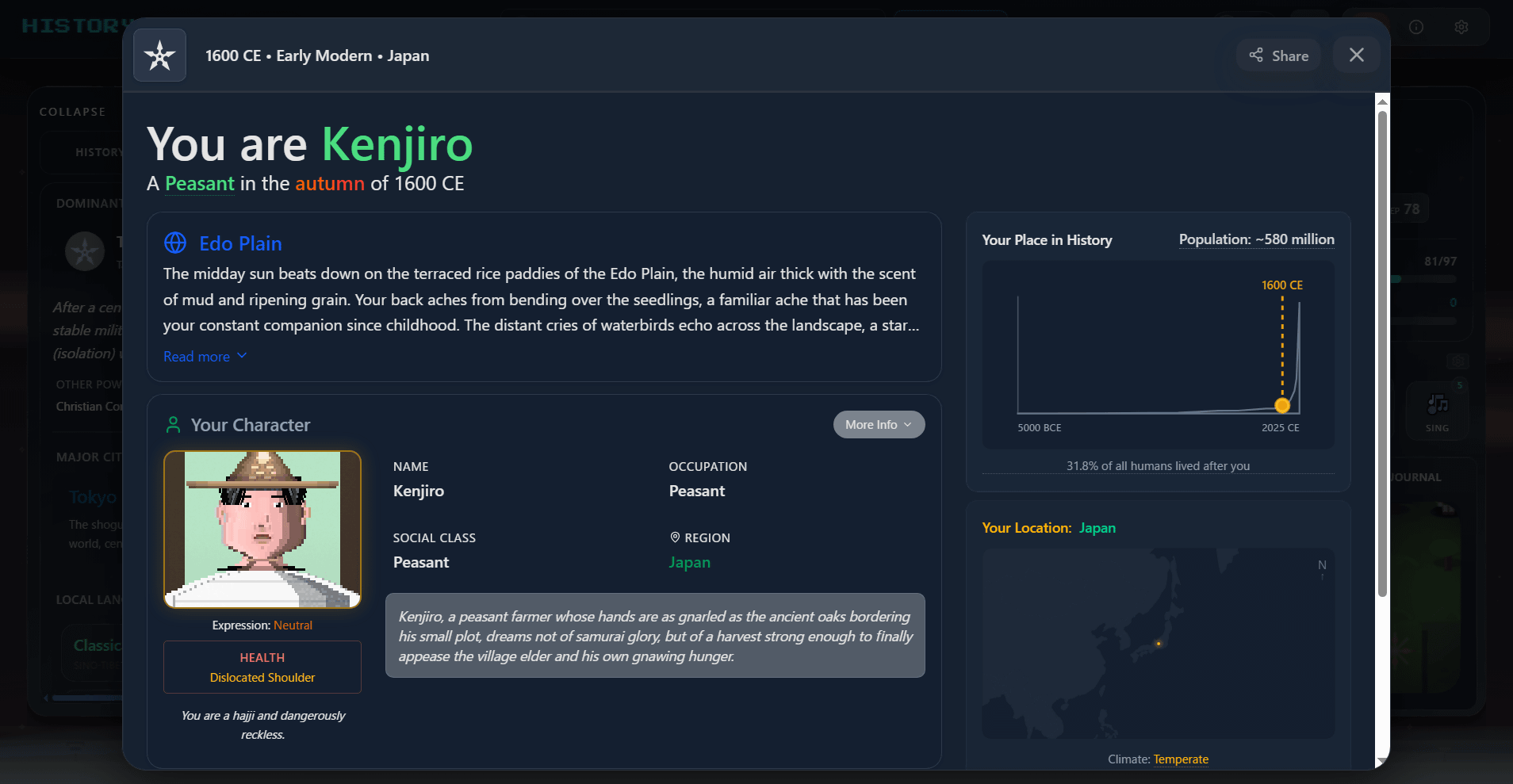The height and width of the screenshot is (784, 1513).
Task: Click COLLAPSE in the background sidebar
Action: pos(73,112)
